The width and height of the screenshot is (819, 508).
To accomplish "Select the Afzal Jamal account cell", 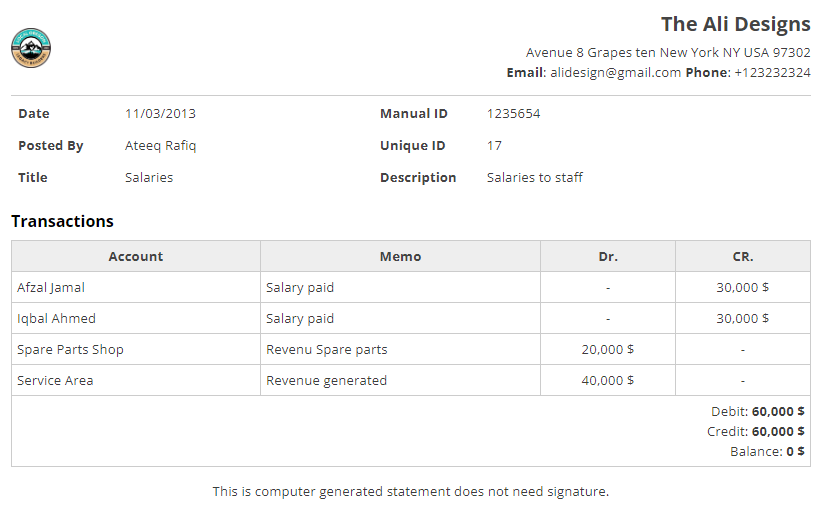I will (x=51, y=287).
